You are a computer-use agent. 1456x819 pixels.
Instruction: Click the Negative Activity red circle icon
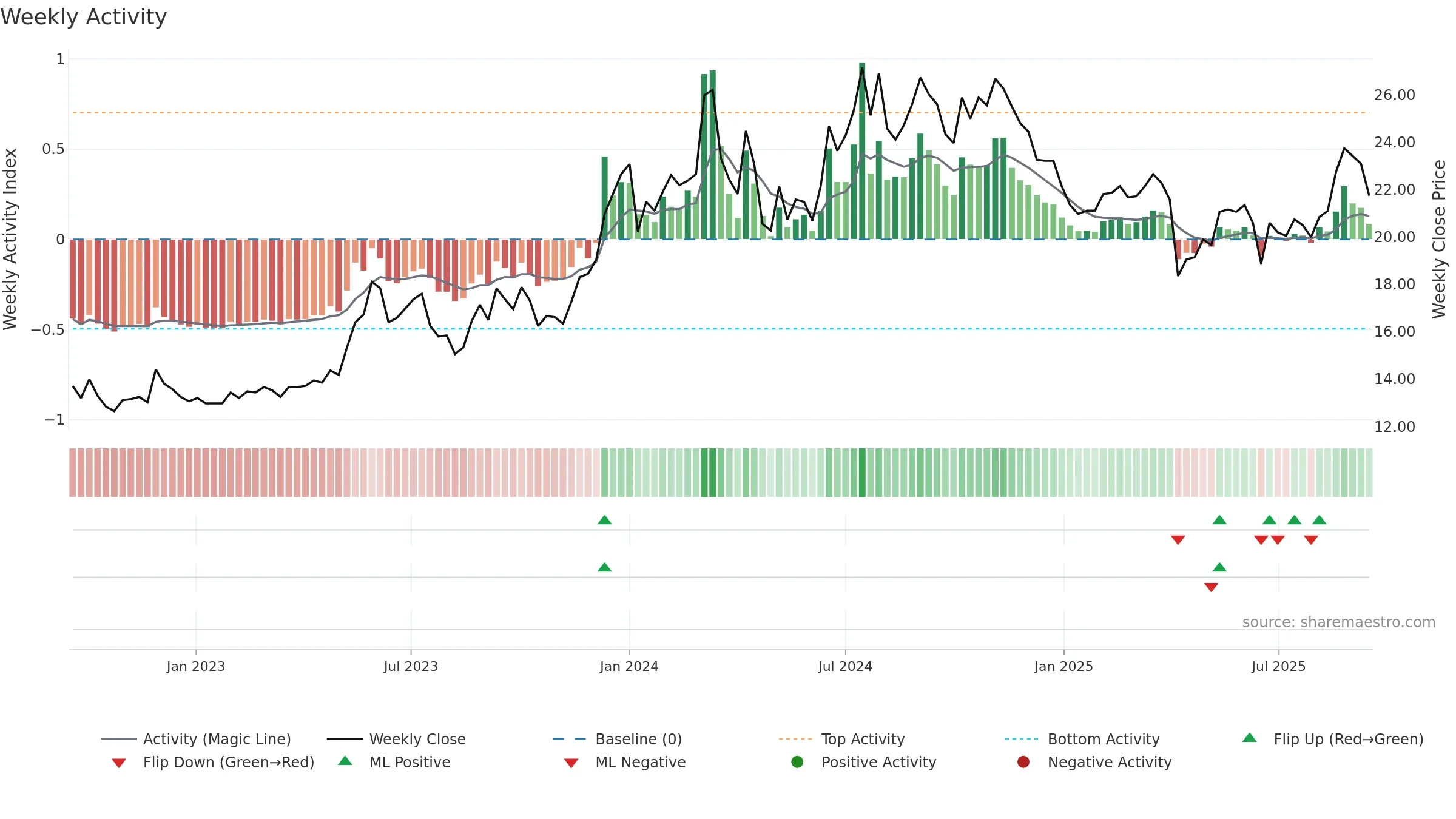1023,761
